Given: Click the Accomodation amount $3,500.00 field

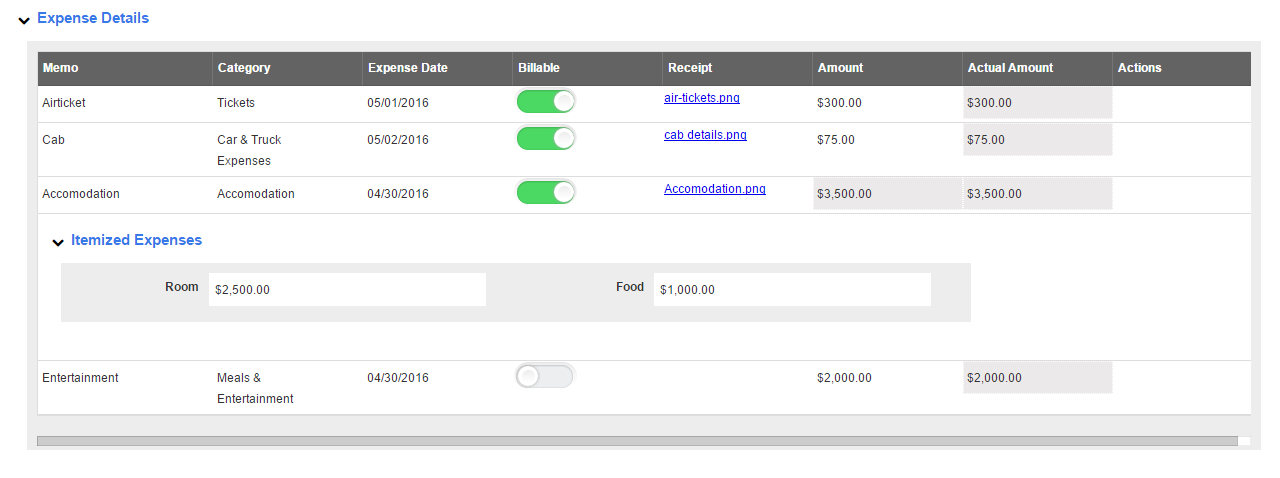Looking at the screenshot, I should tap(887, 194).
